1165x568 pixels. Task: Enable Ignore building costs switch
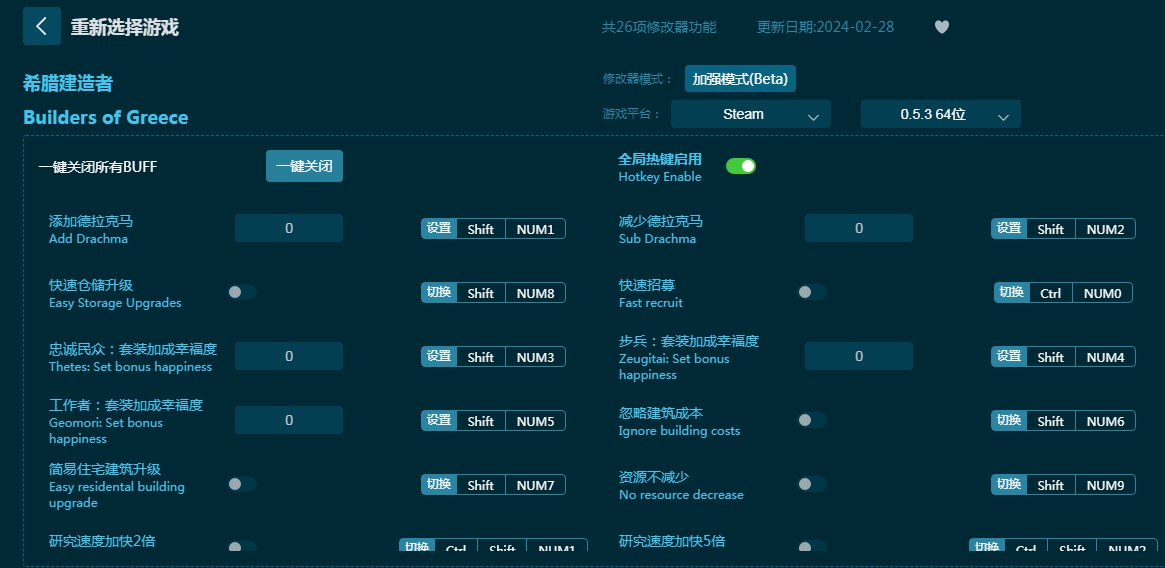(812, 420)
